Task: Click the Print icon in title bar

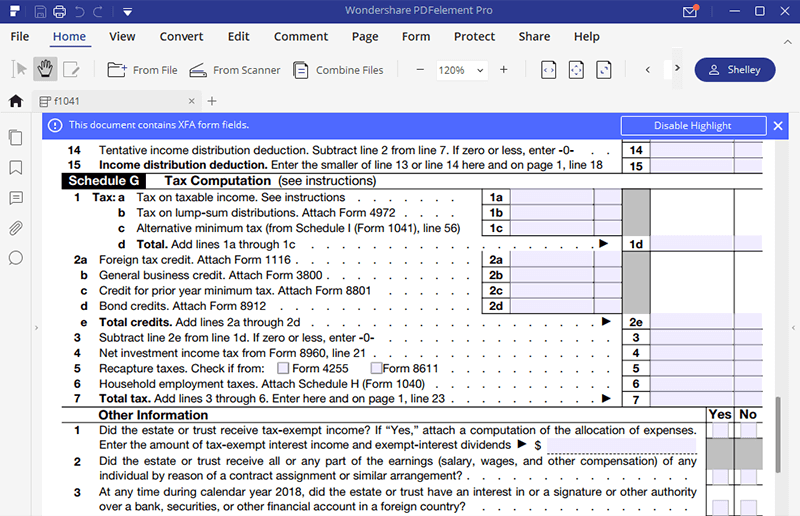Action: point(60,11)
